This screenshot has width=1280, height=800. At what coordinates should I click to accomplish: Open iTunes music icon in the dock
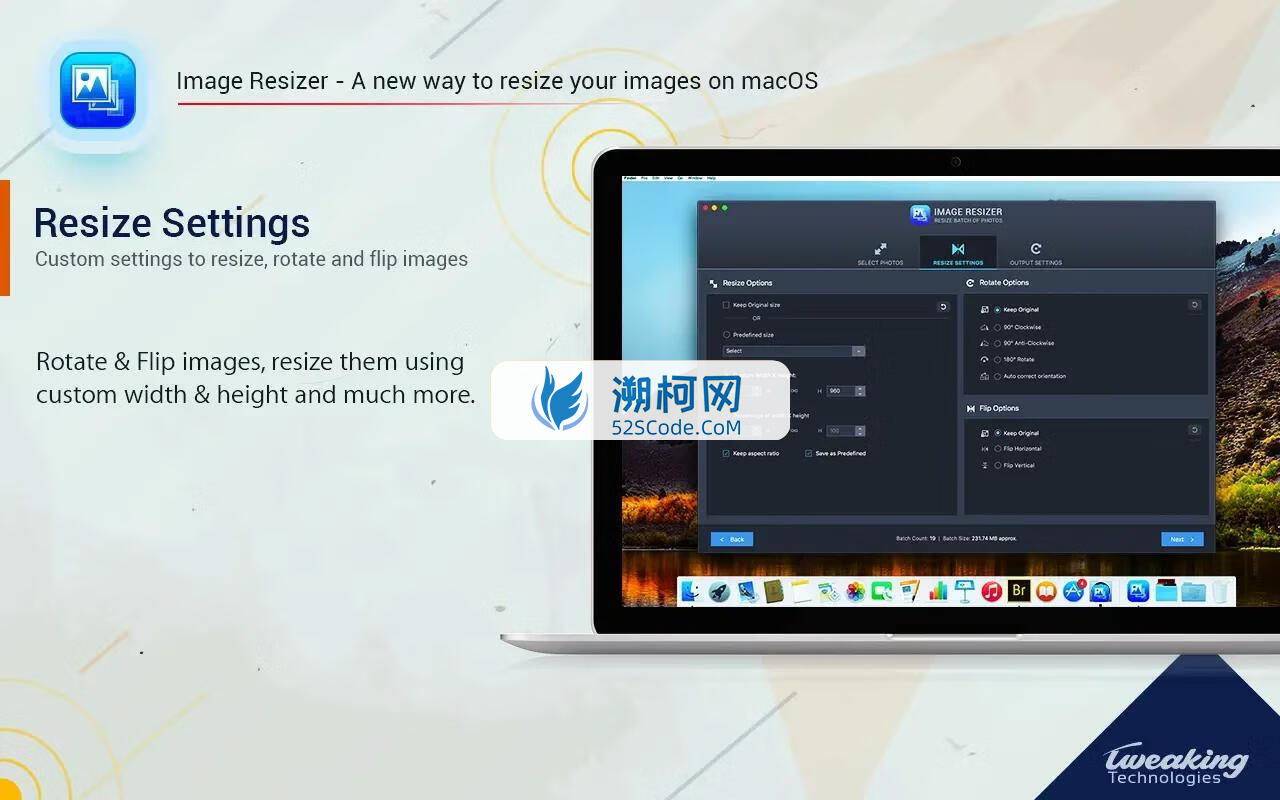point(992,591)
